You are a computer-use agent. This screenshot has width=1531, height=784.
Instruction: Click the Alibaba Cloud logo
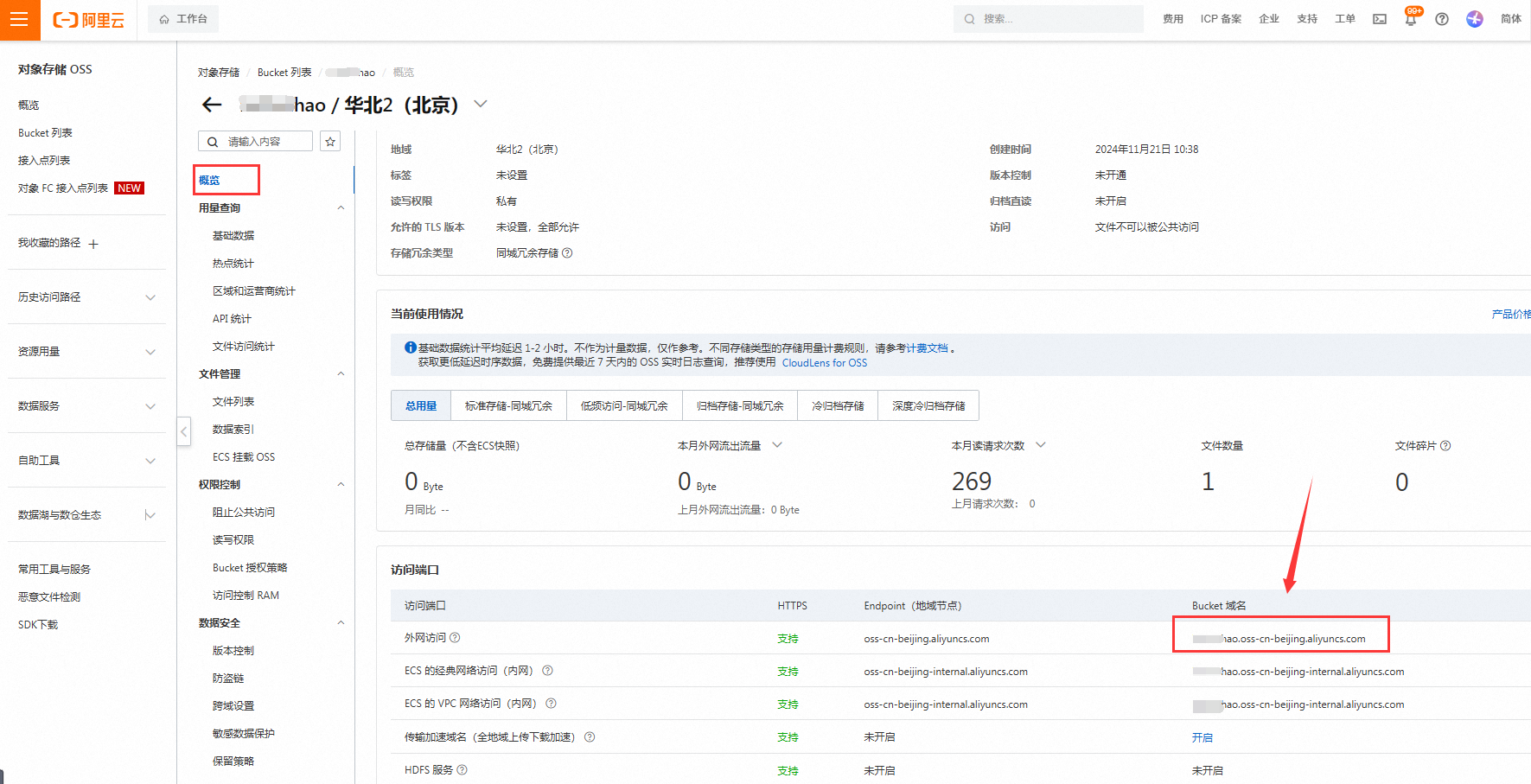(x=89, y=19)
